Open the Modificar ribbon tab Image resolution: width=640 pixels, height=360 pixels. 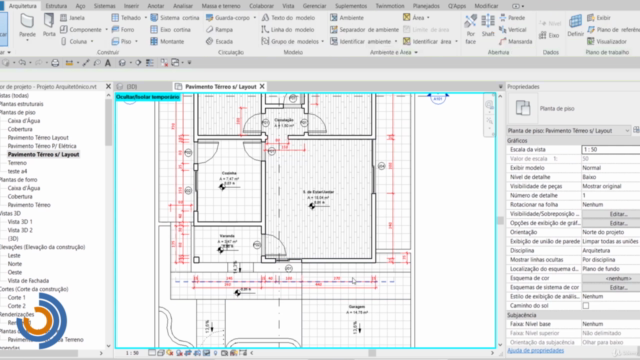coord(486,6)
